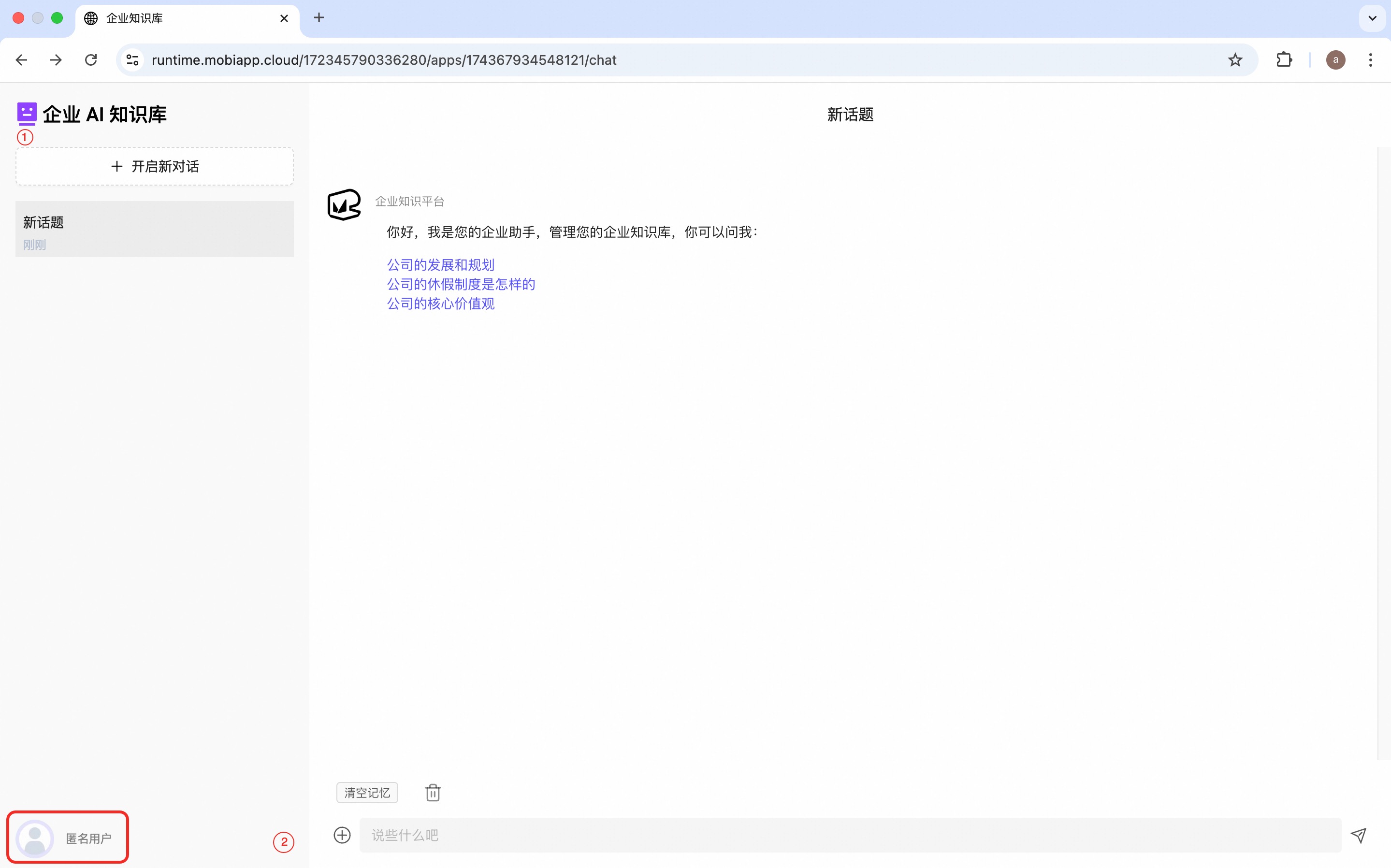This screenshot has width=1391, height=868.
Task: Open Chrome three-dot menu
Action: click(x=1370, y=60)
